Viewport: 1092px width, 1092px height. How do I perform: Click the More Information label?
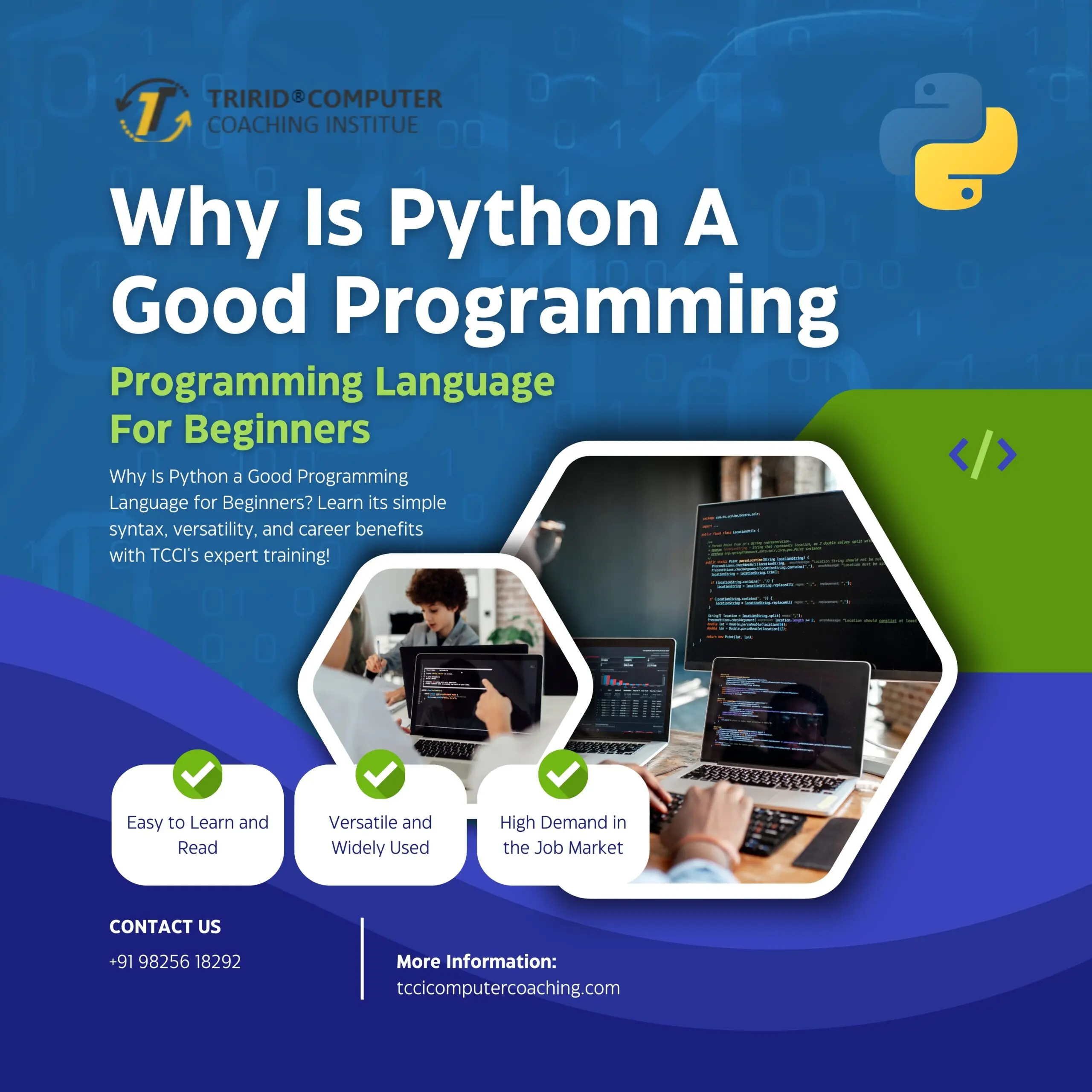click(x=476, y=961)
